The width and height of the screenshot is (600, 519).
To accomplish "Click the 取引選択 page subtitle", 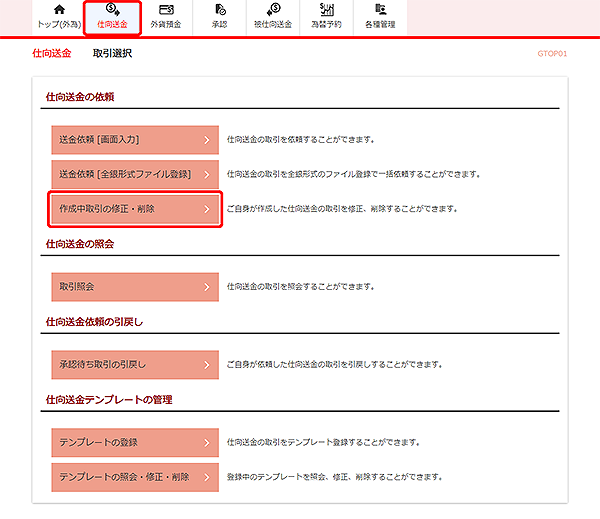I will (112, 53).
